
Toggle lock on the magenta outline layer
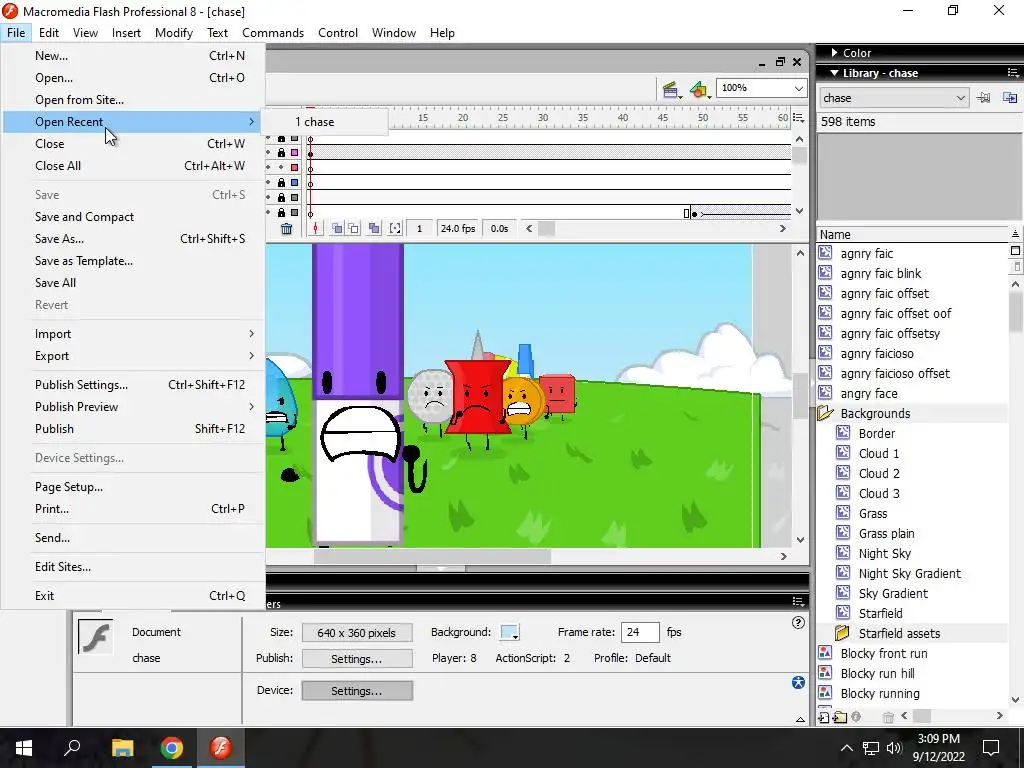(x=281, y=153)
